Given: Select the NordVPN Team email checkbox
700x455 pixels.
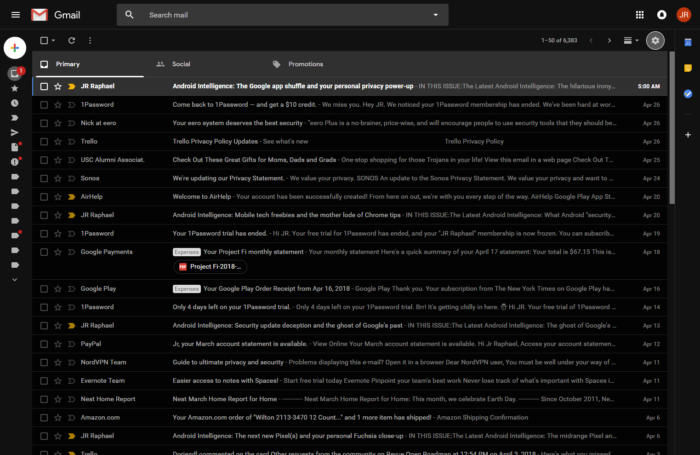Looking at the screenshot, I should point(44,363).
